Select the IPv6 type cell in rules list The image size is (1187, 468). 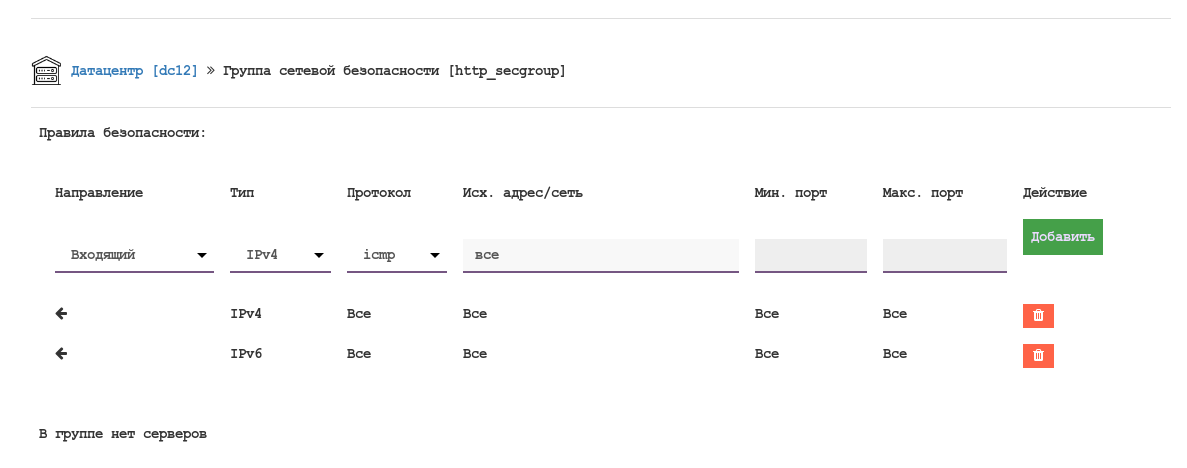[x=246, y=354]
